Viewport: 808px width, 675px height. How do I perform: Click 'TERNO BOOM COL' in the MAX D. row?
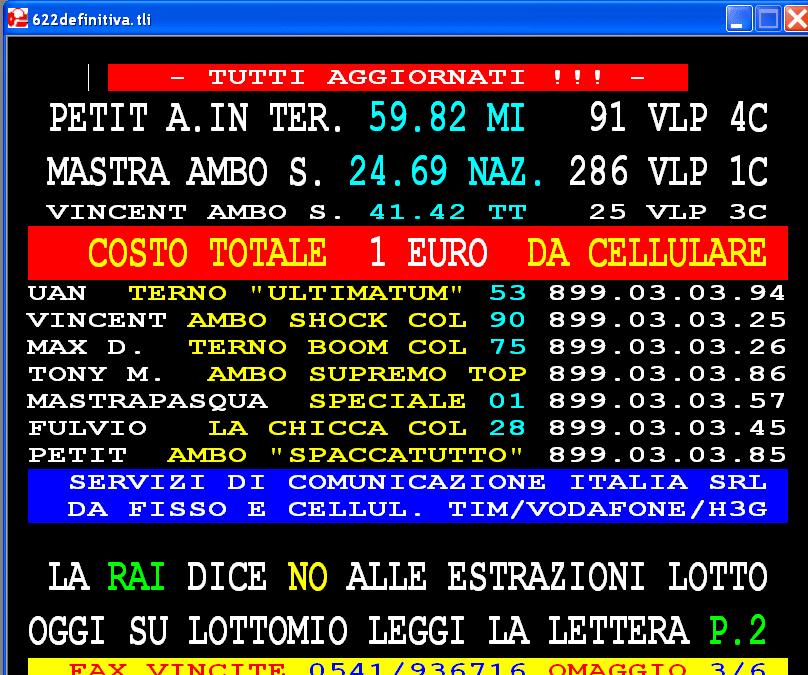click(328, 347)
